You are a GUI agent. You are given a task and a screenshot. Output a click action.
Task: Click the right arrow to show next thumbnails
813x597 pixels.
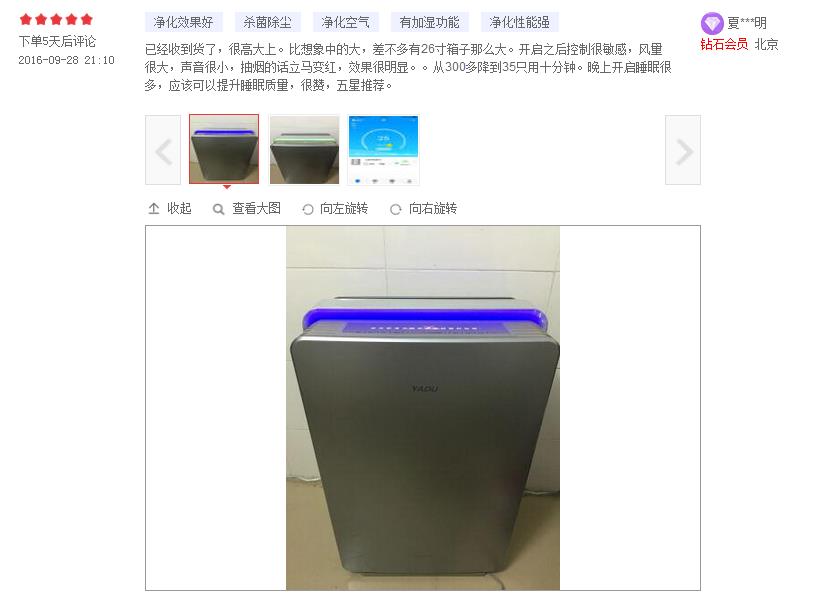[683, 150]
